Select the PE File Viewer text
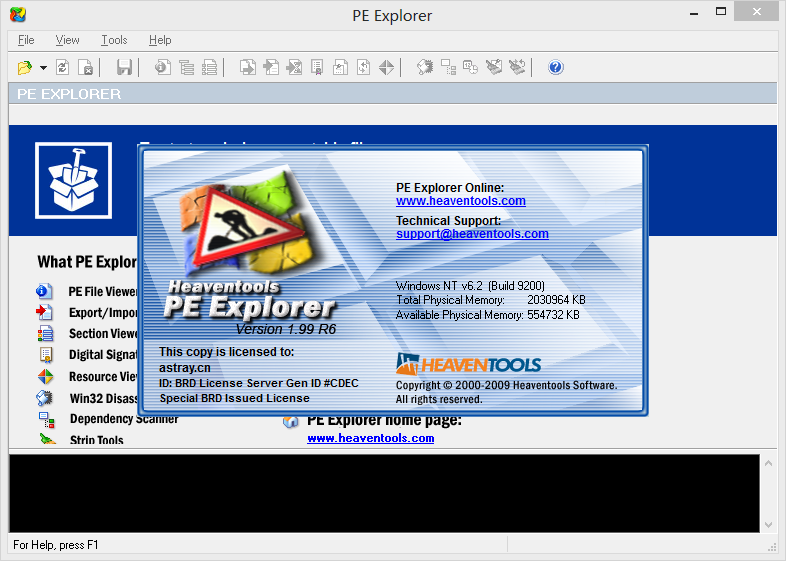The image size is (786, 561). pos(103,292)
